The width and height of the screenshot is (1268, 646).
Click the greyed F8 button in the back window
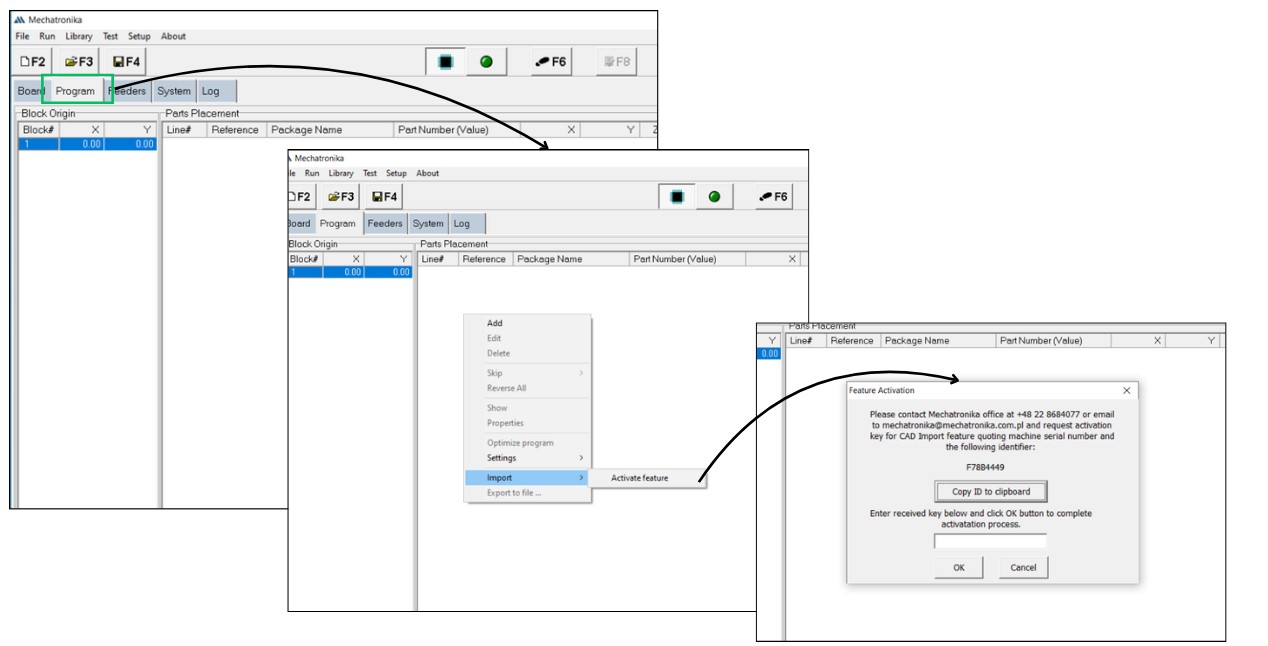616,62
